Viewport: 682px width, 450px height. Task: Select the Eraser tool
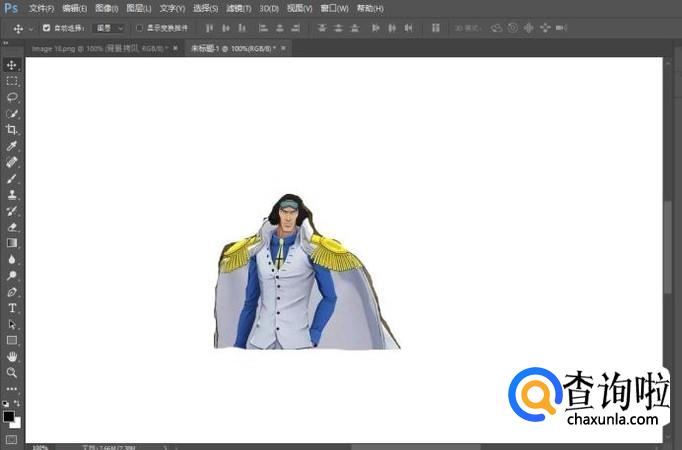12,227
